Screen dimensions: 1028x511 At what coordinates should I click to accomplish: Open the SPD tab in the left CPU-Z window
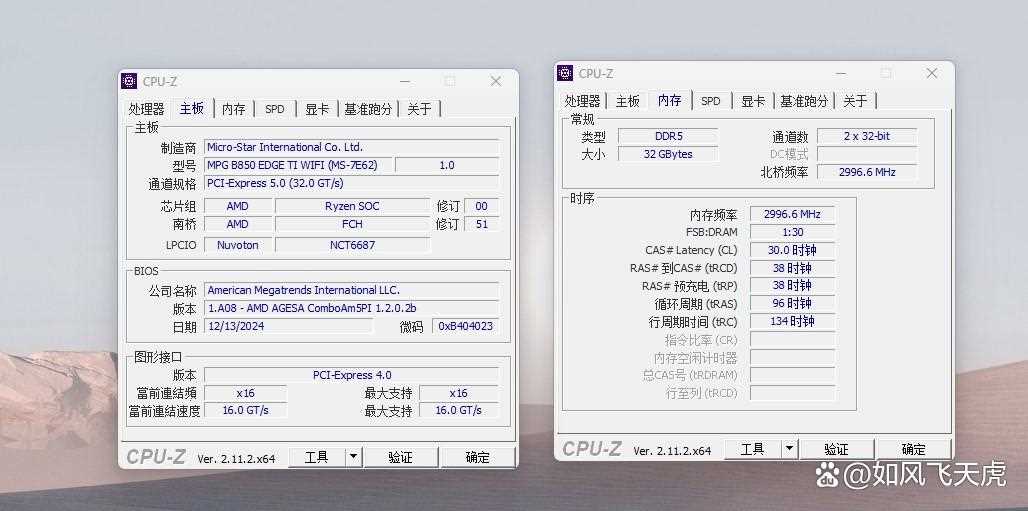(275, 109)
